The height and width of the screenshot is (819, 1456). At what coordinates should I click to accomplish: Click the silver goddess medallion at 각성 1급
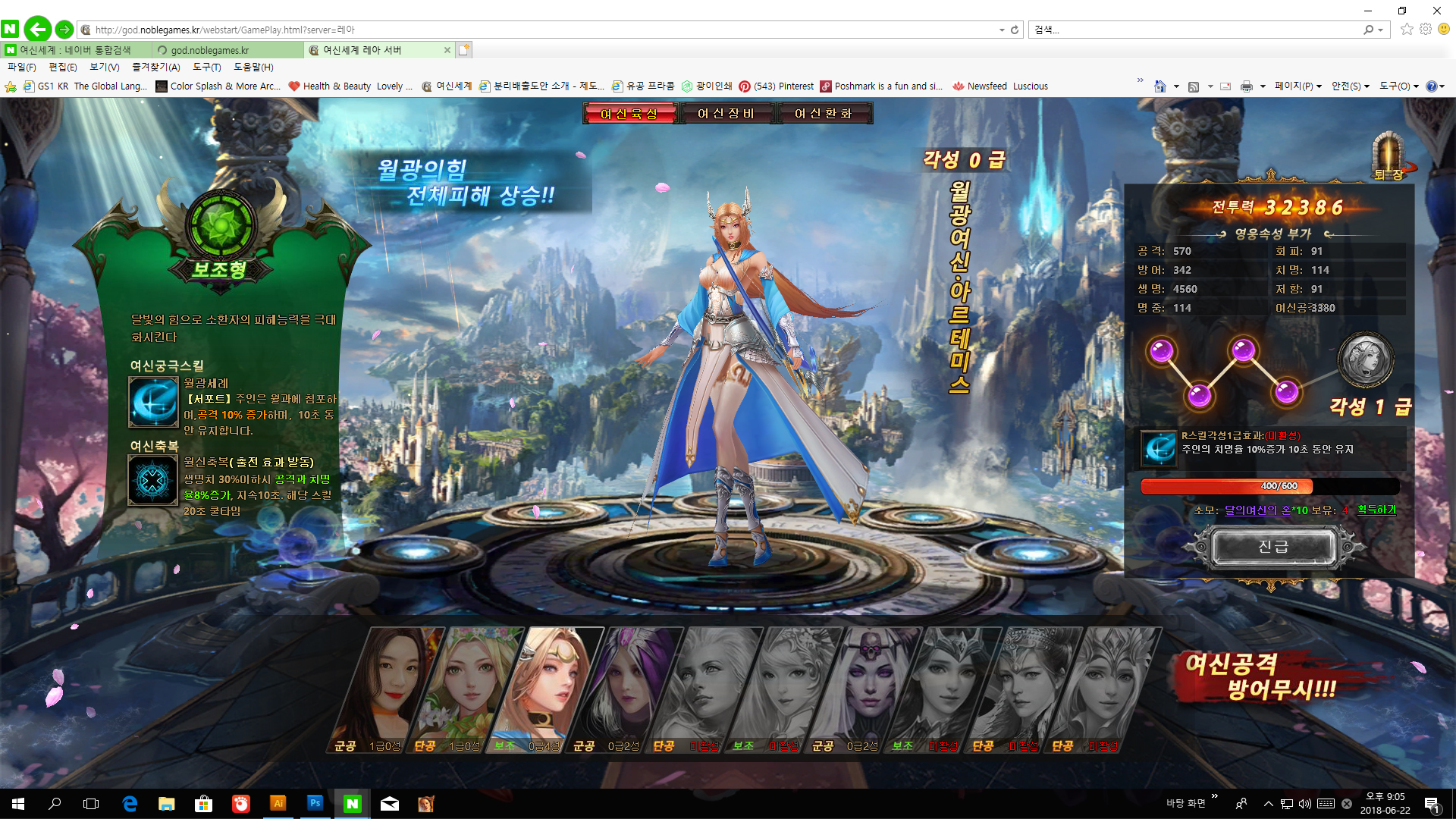(x=1365, y=359)
